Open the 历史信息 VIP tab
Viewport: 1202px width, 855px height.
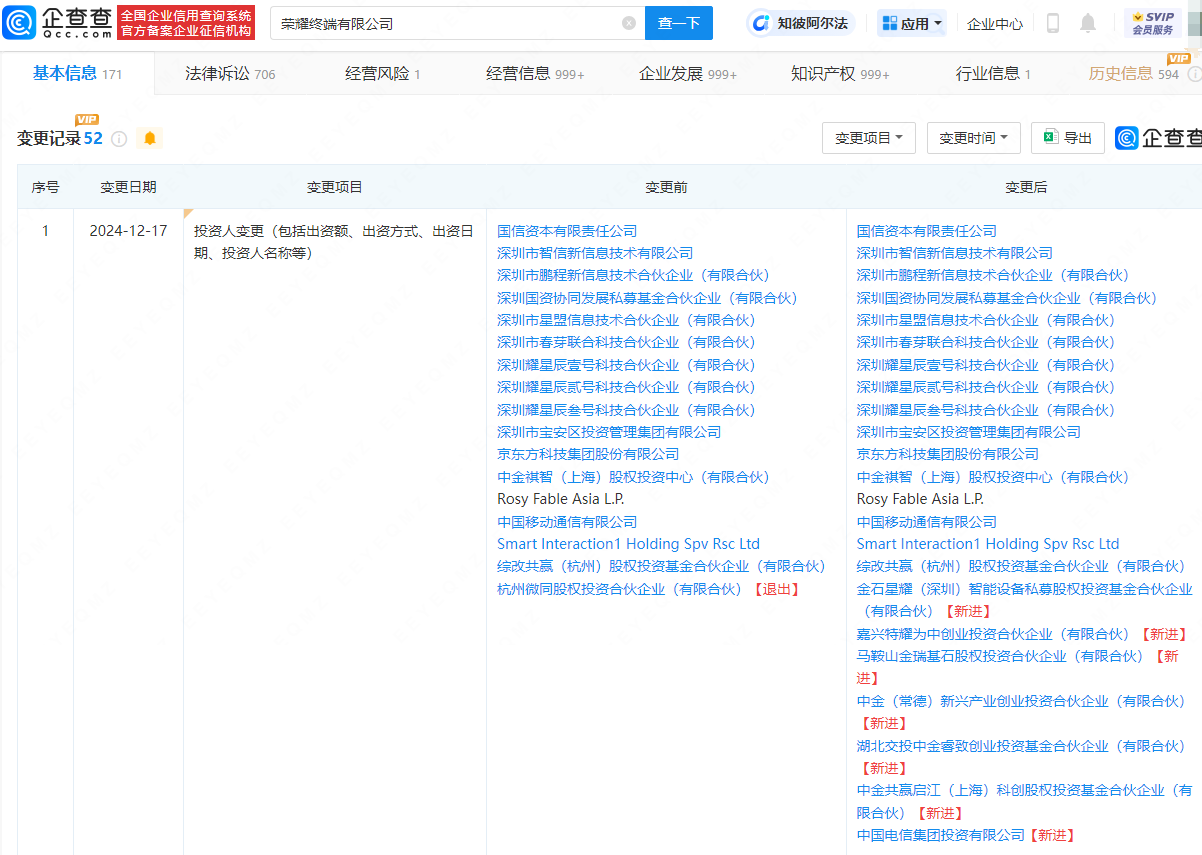click(x=1134, y=74)
